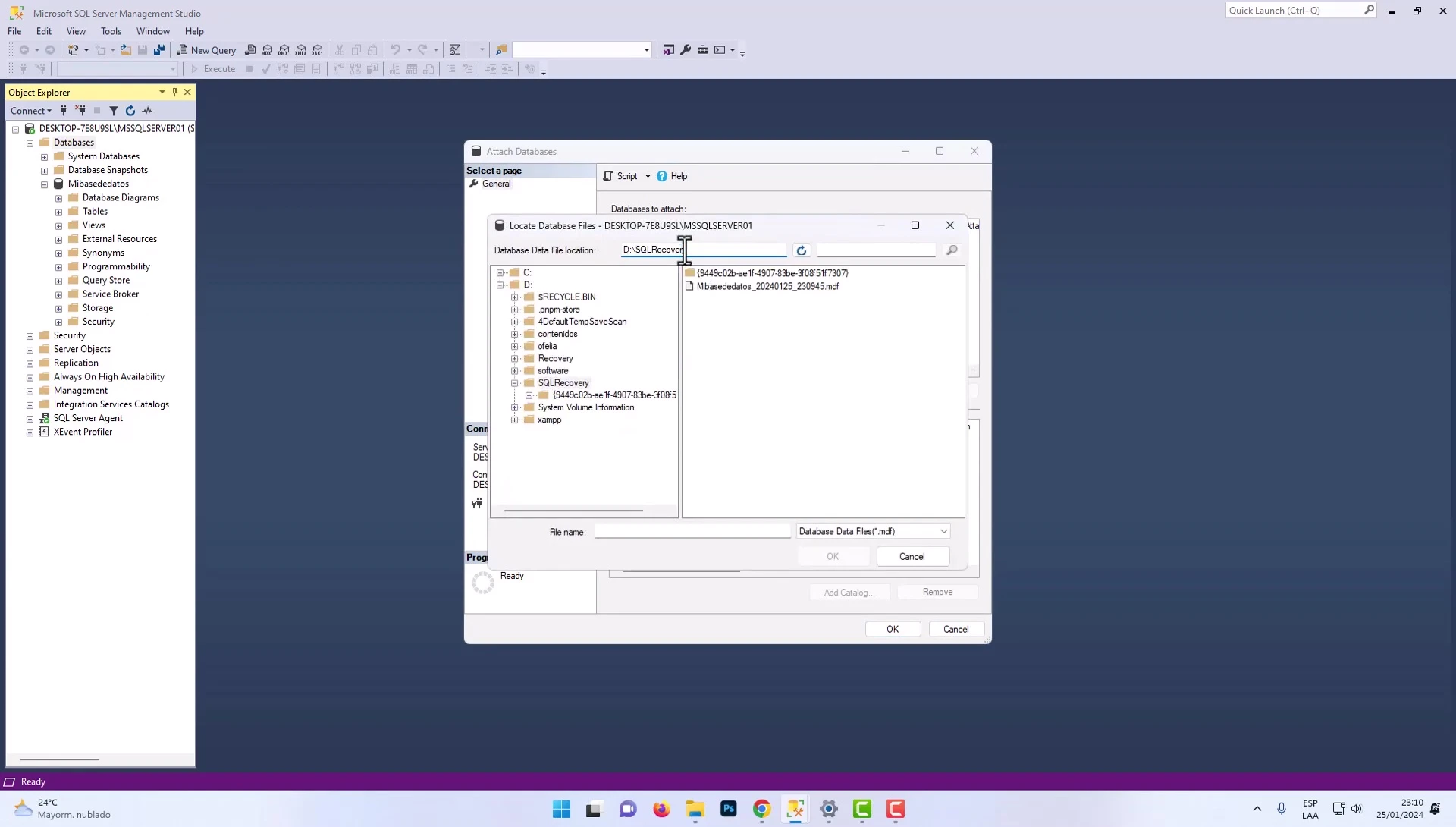Expand the Tables node under Mibasededatos
The width and height of the screenshot is (1456, 827).
tap(58, 212)
